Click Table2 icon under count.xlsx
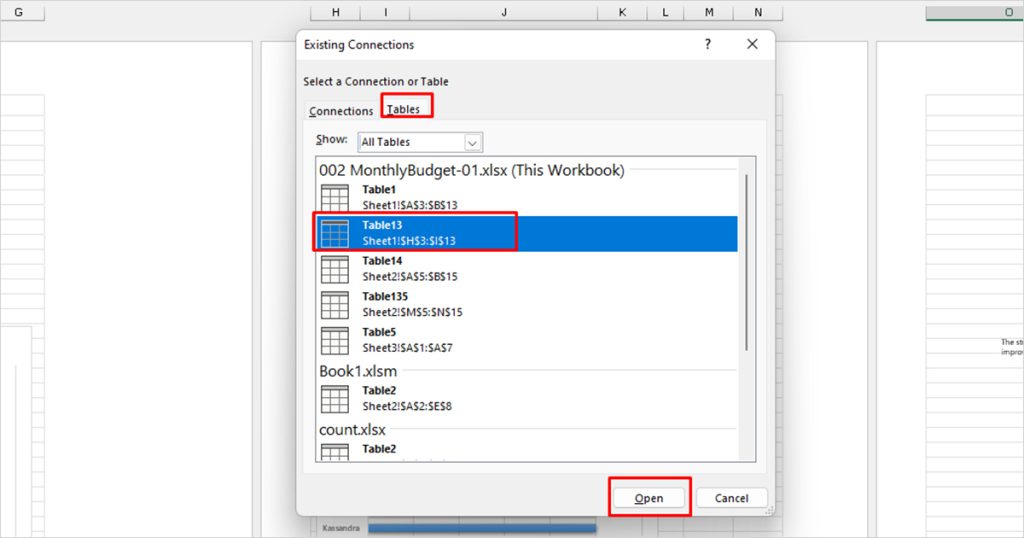 click(x=334, y=452)
